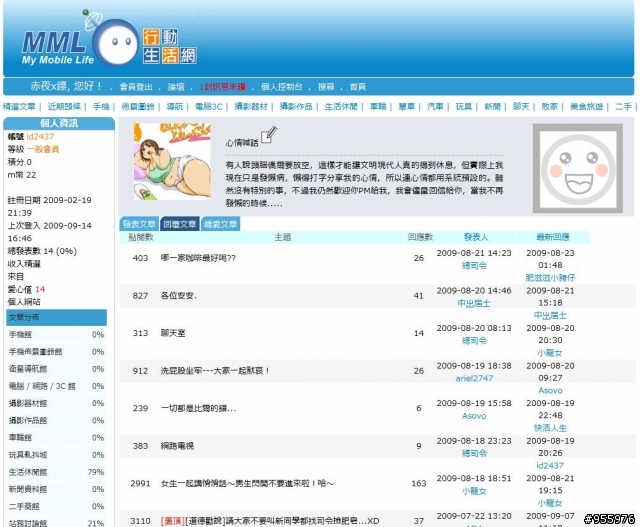
Task: Click 文章分佈 section header
Action: (x=56, y=317)
